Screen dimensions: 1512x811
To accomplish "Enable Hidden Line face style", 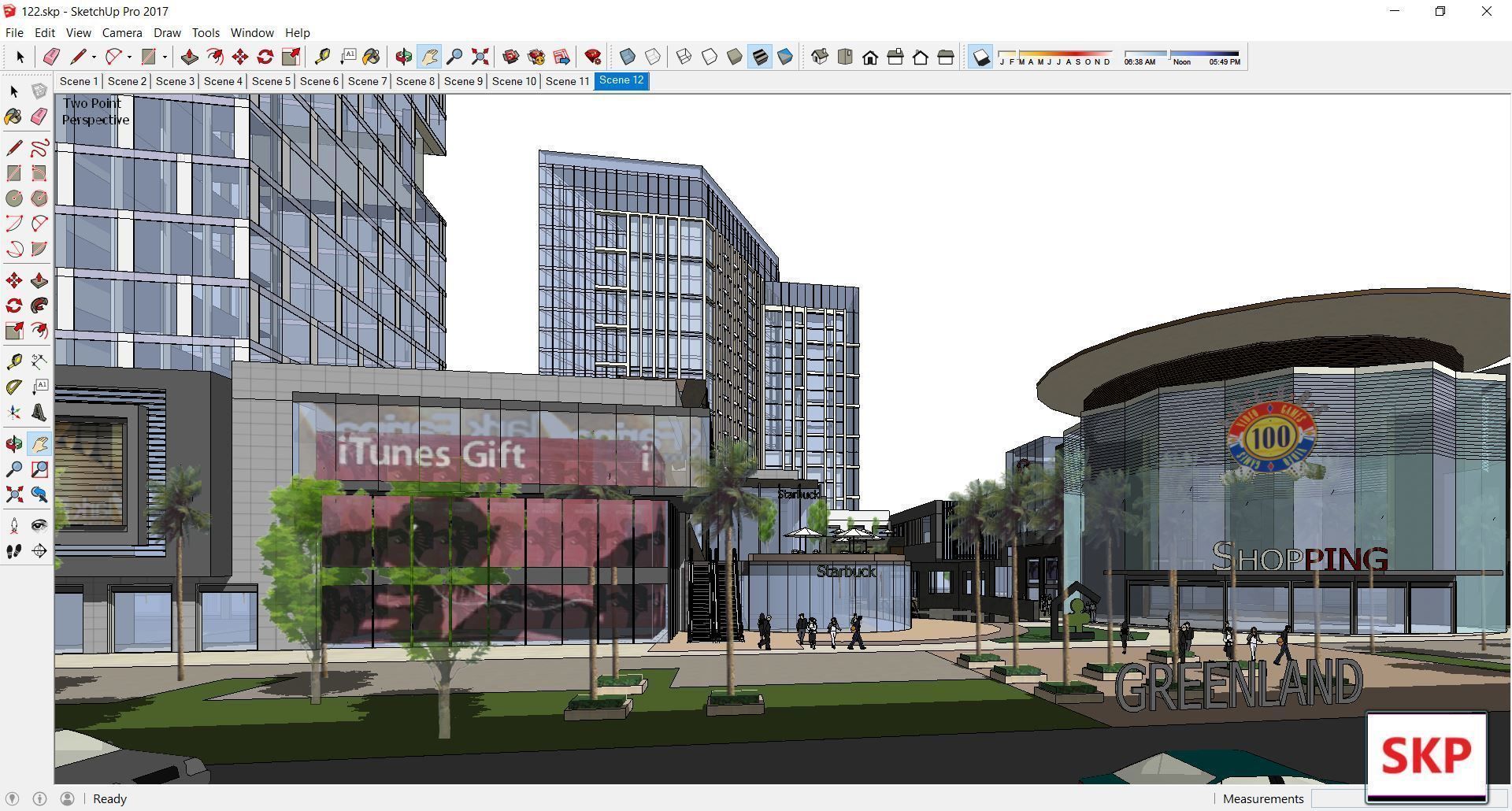I will 710,57.
